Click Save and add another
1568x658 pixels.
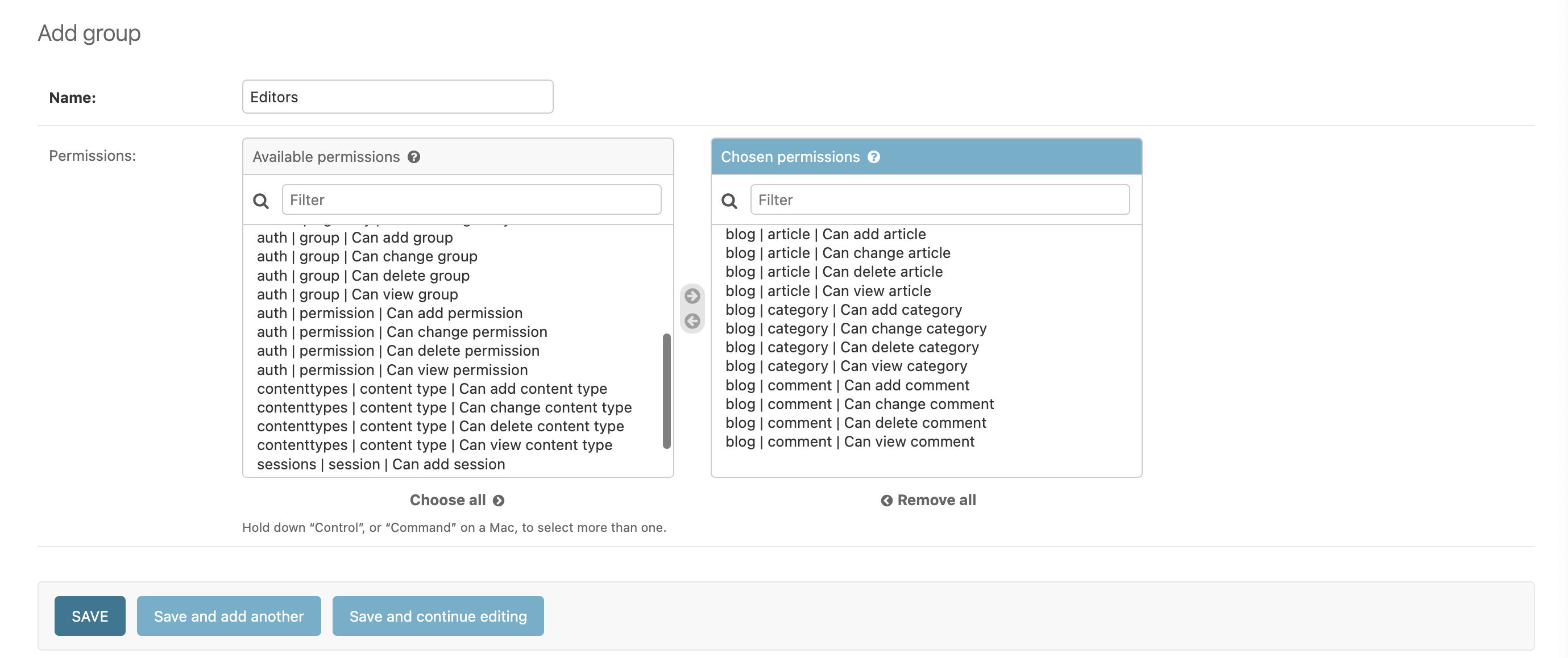point(229,615)
